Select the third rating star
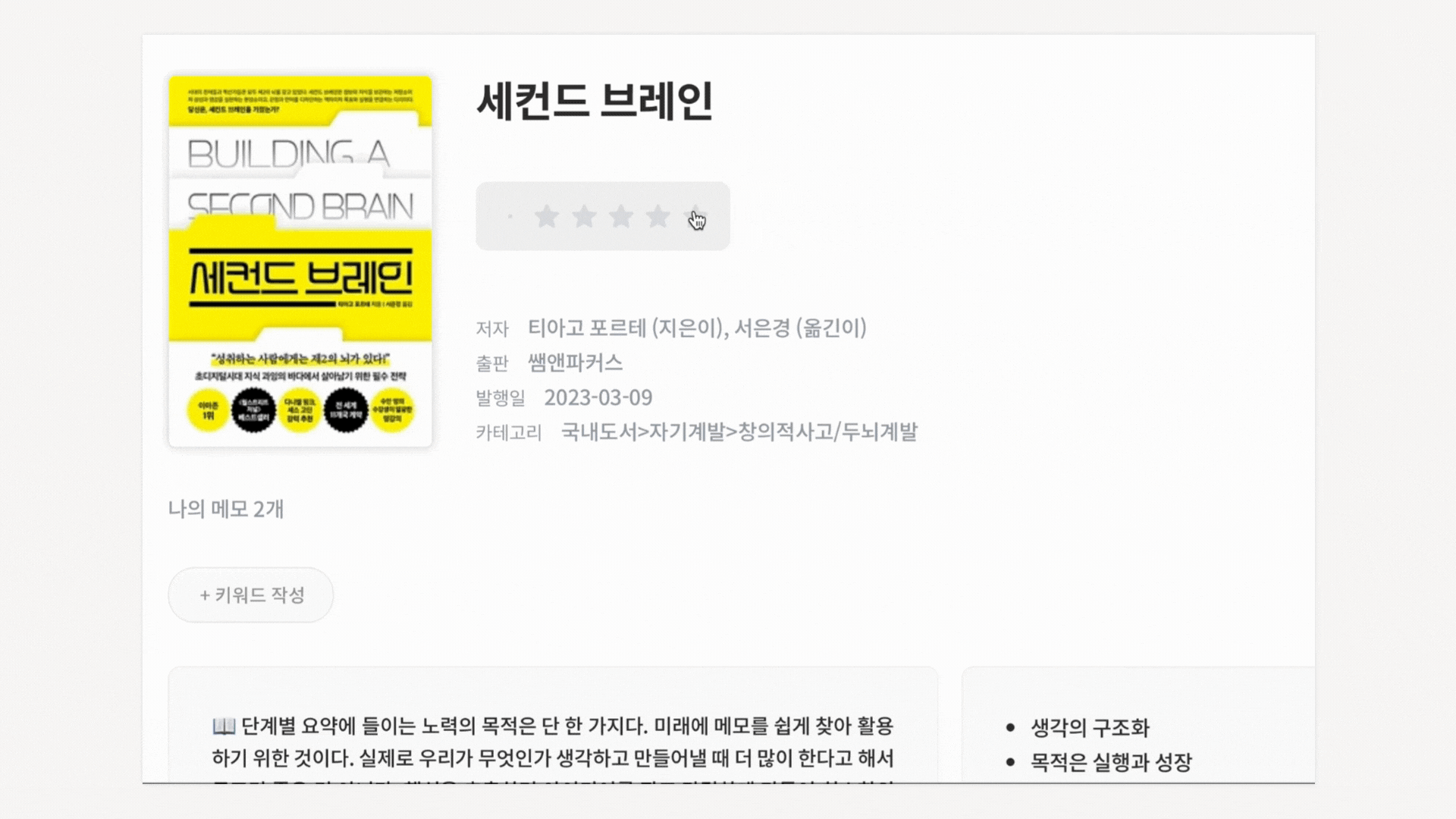The height and width of the screenshot is (819, 1456). [620, 217]
